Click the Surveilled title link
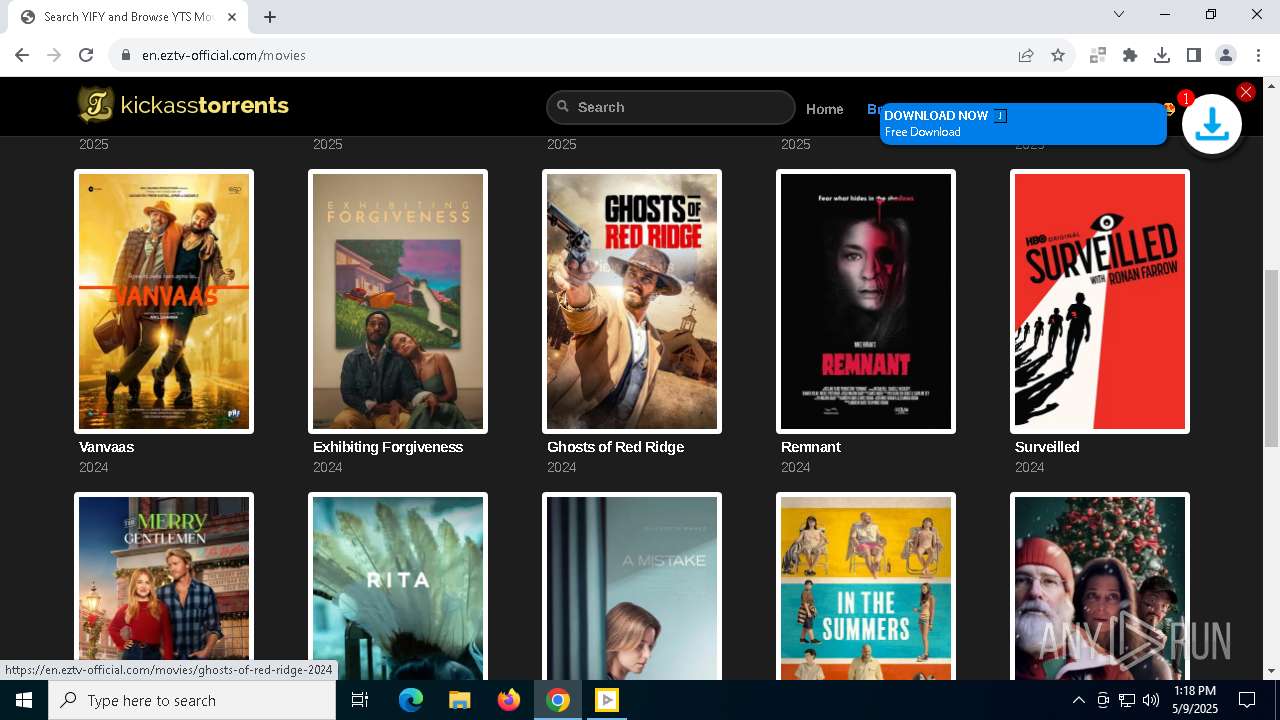Image resolution: width=1280 pixels, height=720 pixels. point(1047,447)
